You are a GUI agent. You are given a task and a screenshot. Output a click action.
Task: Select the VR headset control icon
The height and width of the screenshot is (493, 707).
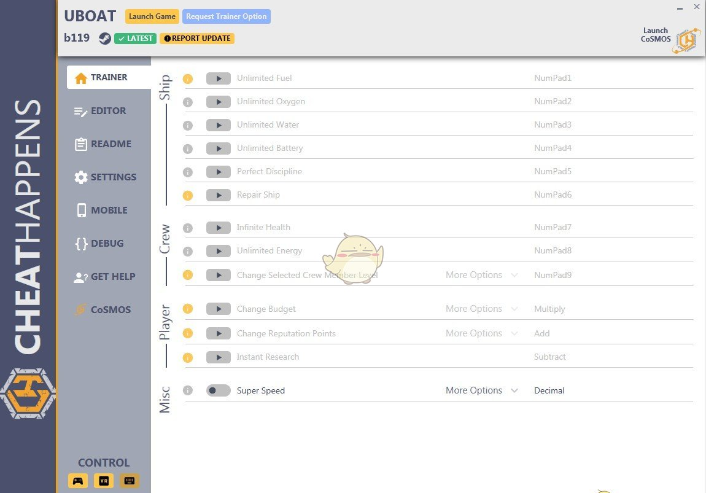[x=104, y=481]
